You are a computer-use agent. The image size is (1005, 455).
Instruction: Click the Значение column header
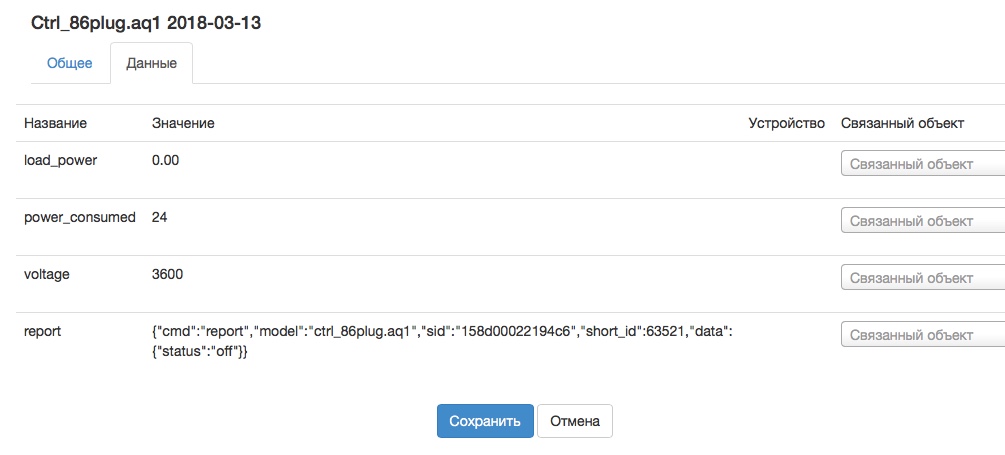click(x=183, y=123)
